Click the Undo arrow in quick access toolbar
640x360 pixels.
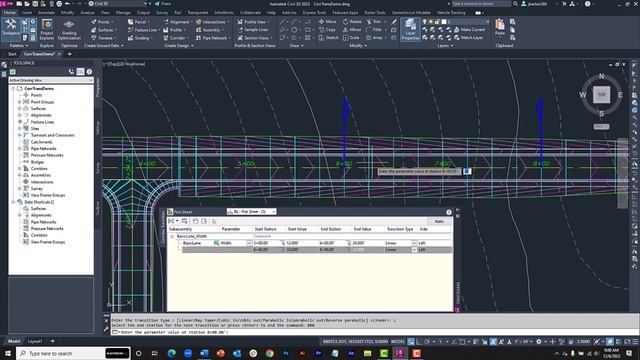pyautogui.click(x=68, y=4)
